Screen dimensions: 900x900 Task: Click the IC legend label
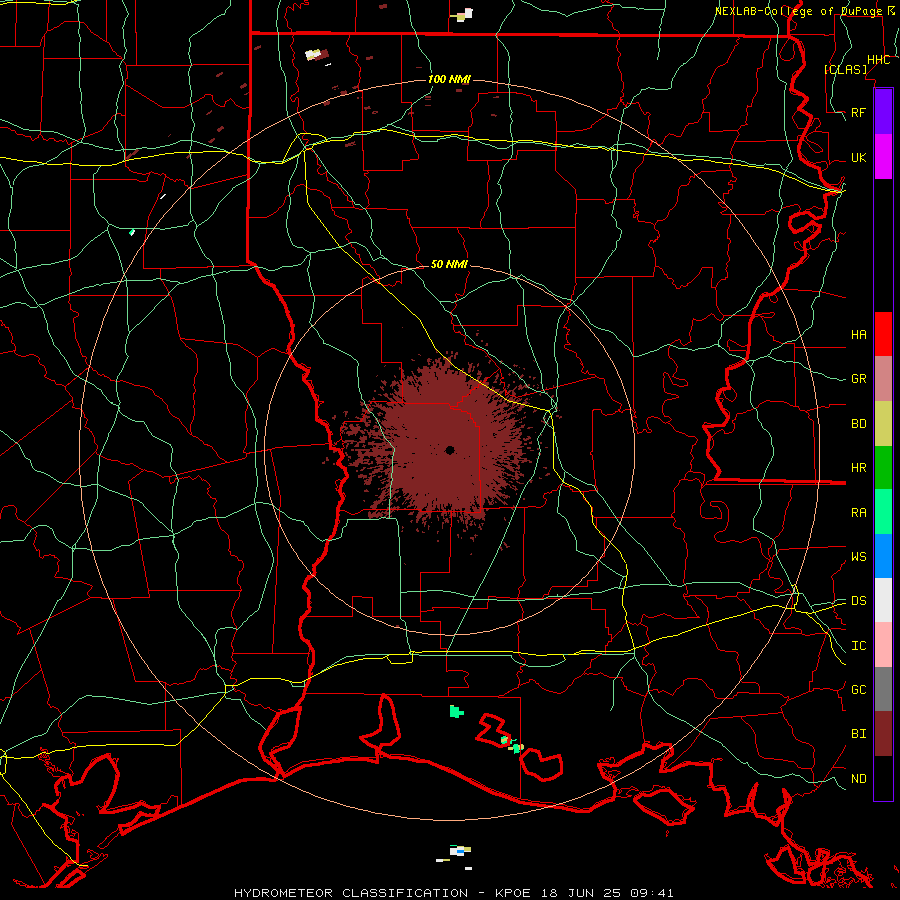[858, 645]
